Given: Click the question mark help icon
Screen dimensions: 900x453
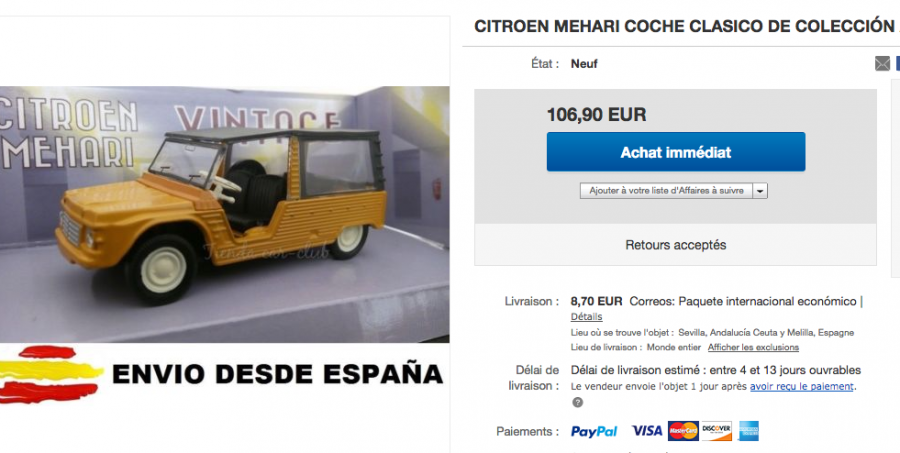Looking at the screenshot, I should click(x=577, y=402).
